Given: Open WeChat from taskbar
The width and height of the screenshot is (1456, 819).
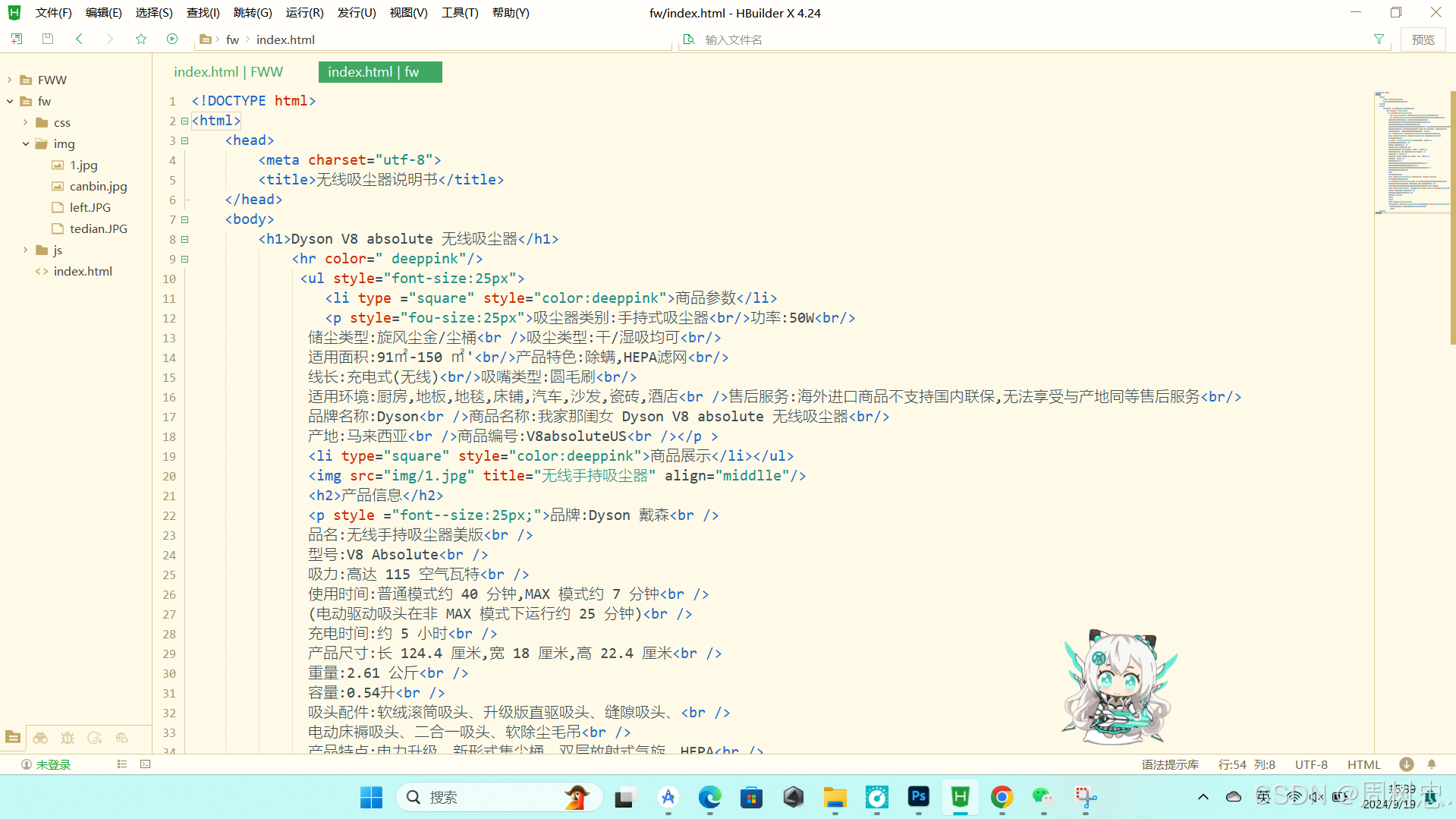Looking at the screenshot, I should (x=1043, y=797).
